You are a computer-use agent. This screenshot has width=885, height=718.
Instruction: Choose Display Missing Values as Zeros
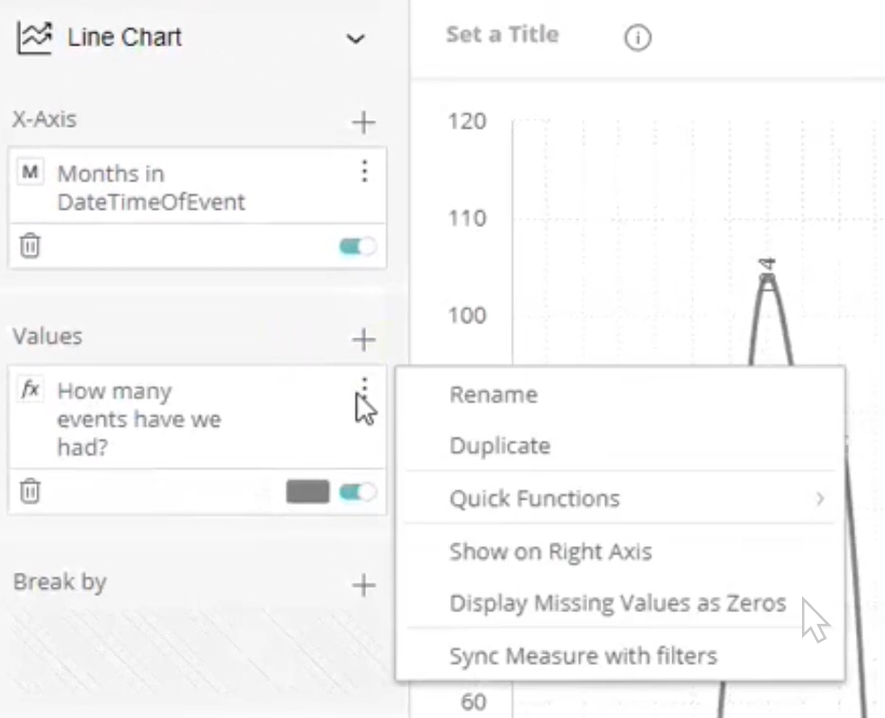pyautogui.click(x=620, y=603)
